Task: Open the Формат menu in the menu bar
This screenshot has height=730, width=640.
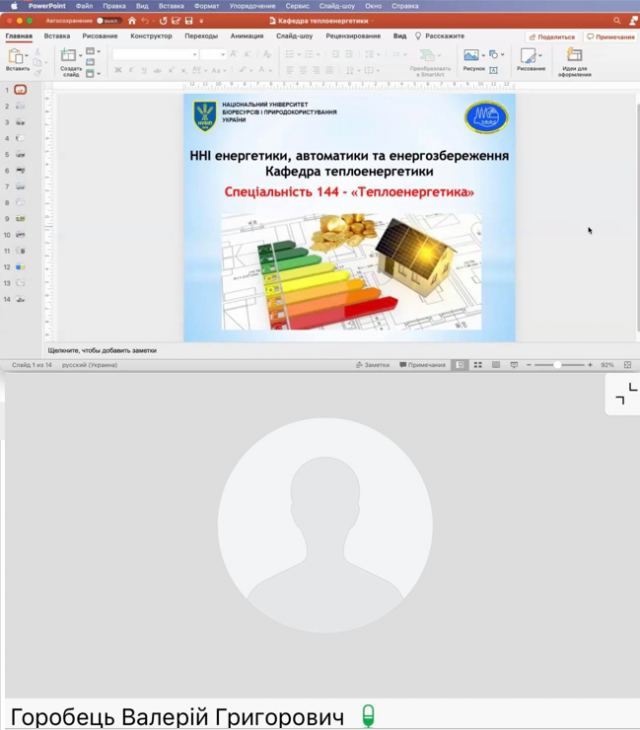Action: tap(207, 6)
